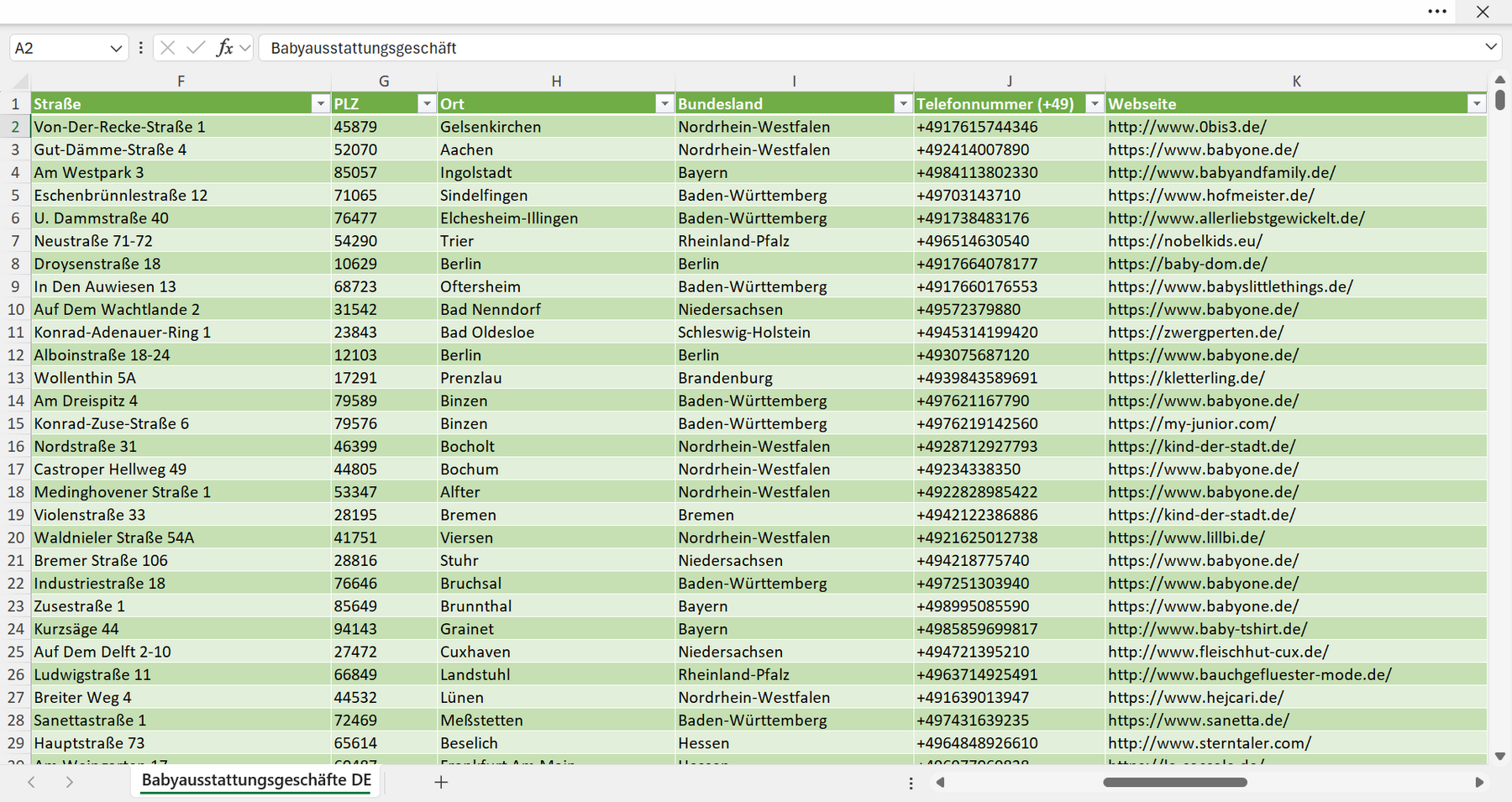Open link https://kletterling.de/
1512x802 pixels.
(1186, 378)
